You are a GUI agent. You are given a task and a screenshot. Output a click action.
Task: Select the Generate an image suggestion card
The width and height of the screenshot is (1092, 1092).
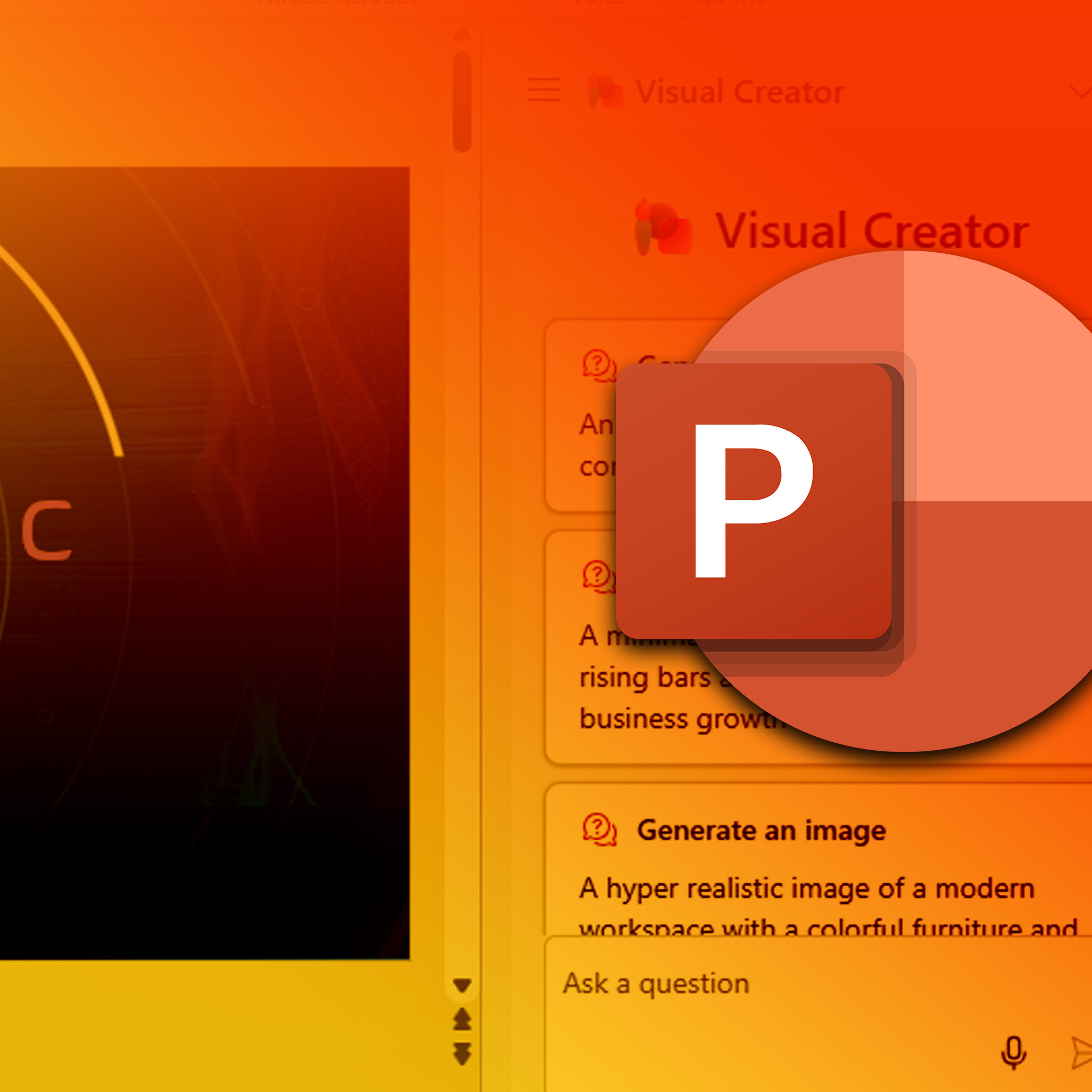click(818, 859)
